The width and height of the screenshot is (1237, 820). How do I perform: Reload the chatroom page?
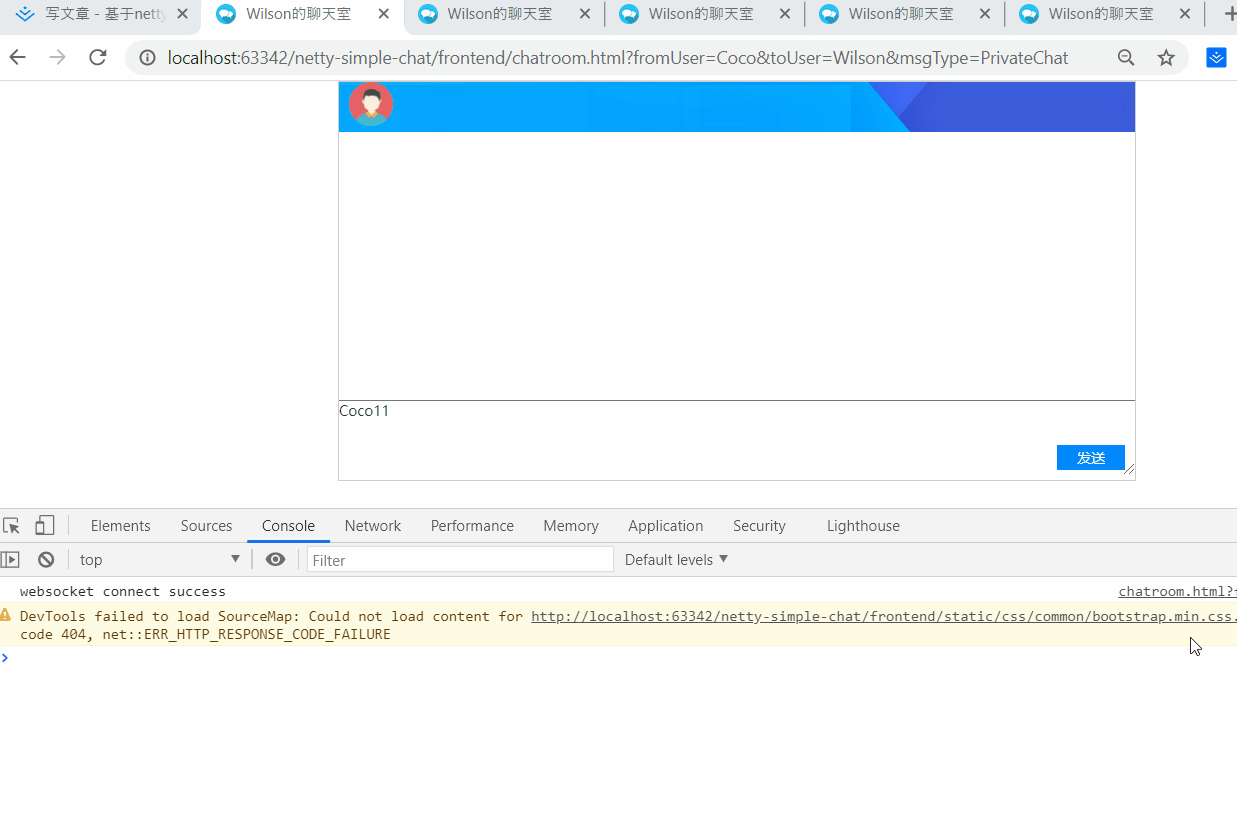(x=97, y=58)
